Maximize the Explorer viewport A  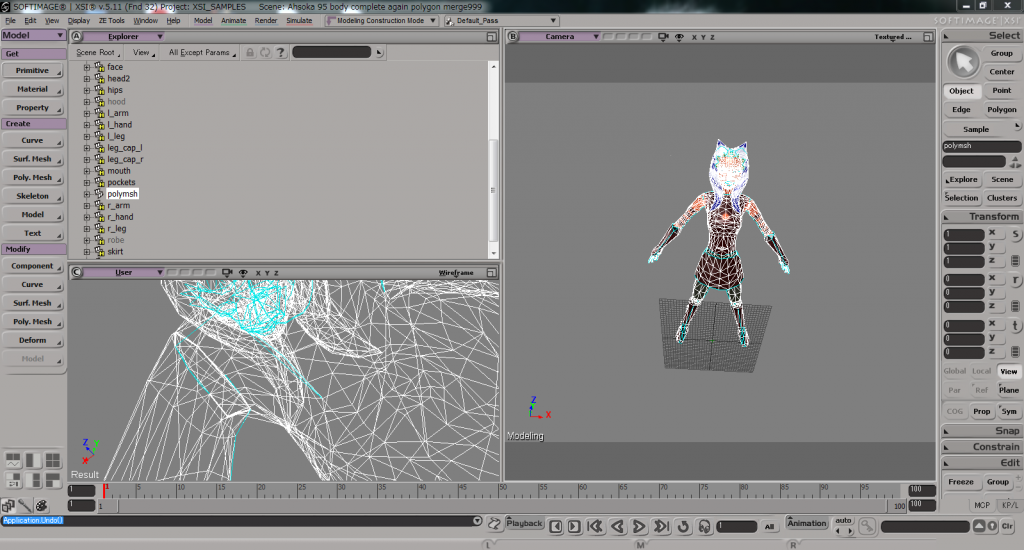point(491,37)
